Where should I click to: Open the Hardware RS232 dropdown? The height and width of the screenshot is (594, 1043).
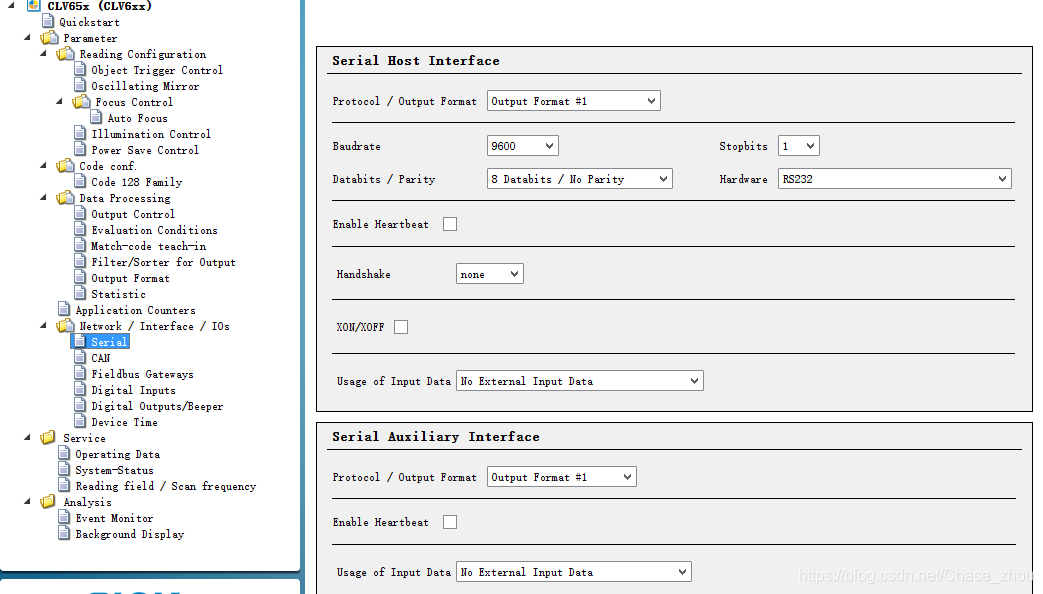pos(895,179)
